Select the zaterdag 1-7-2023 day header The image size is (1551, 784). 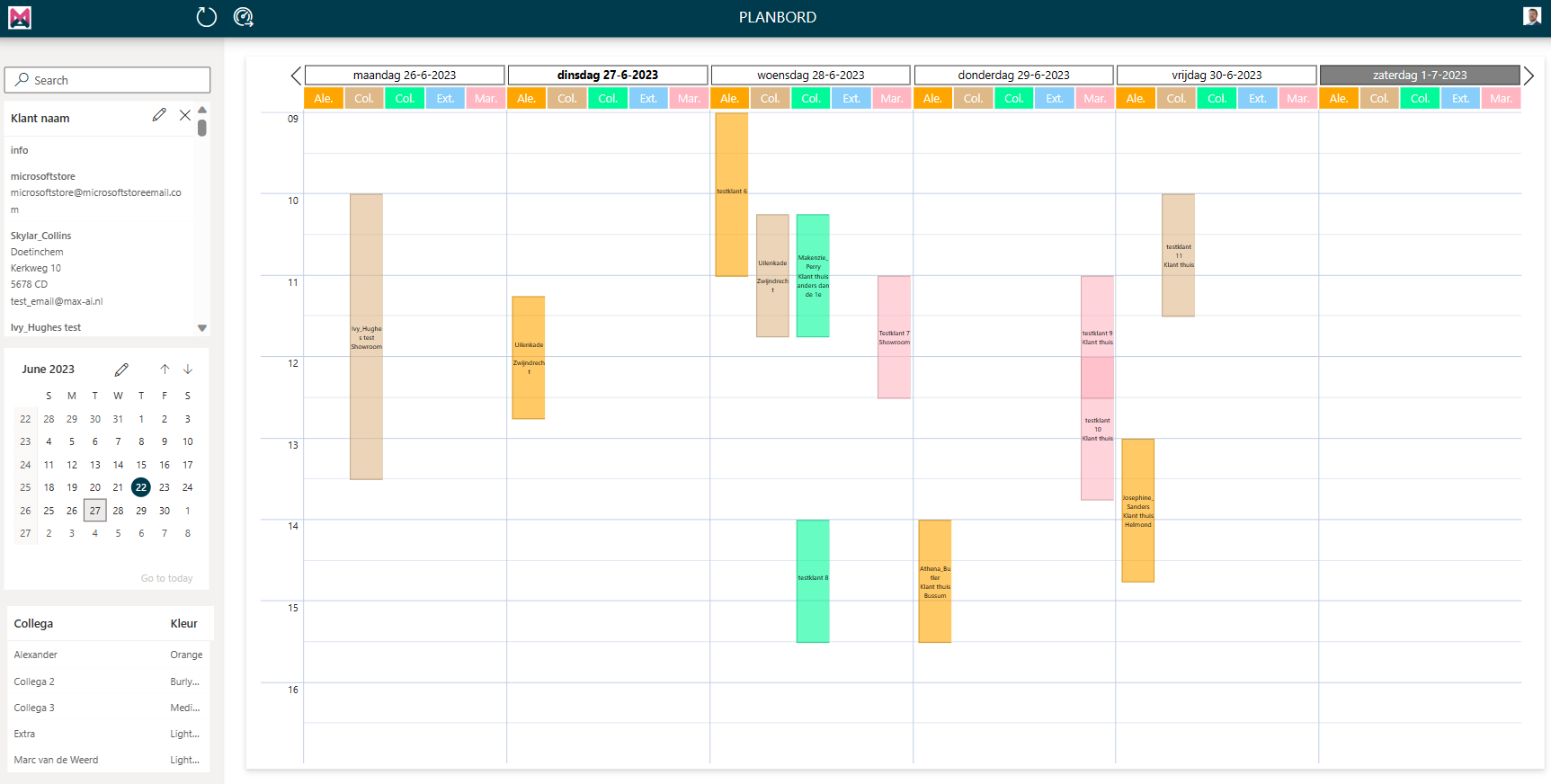coord(1419,76)
